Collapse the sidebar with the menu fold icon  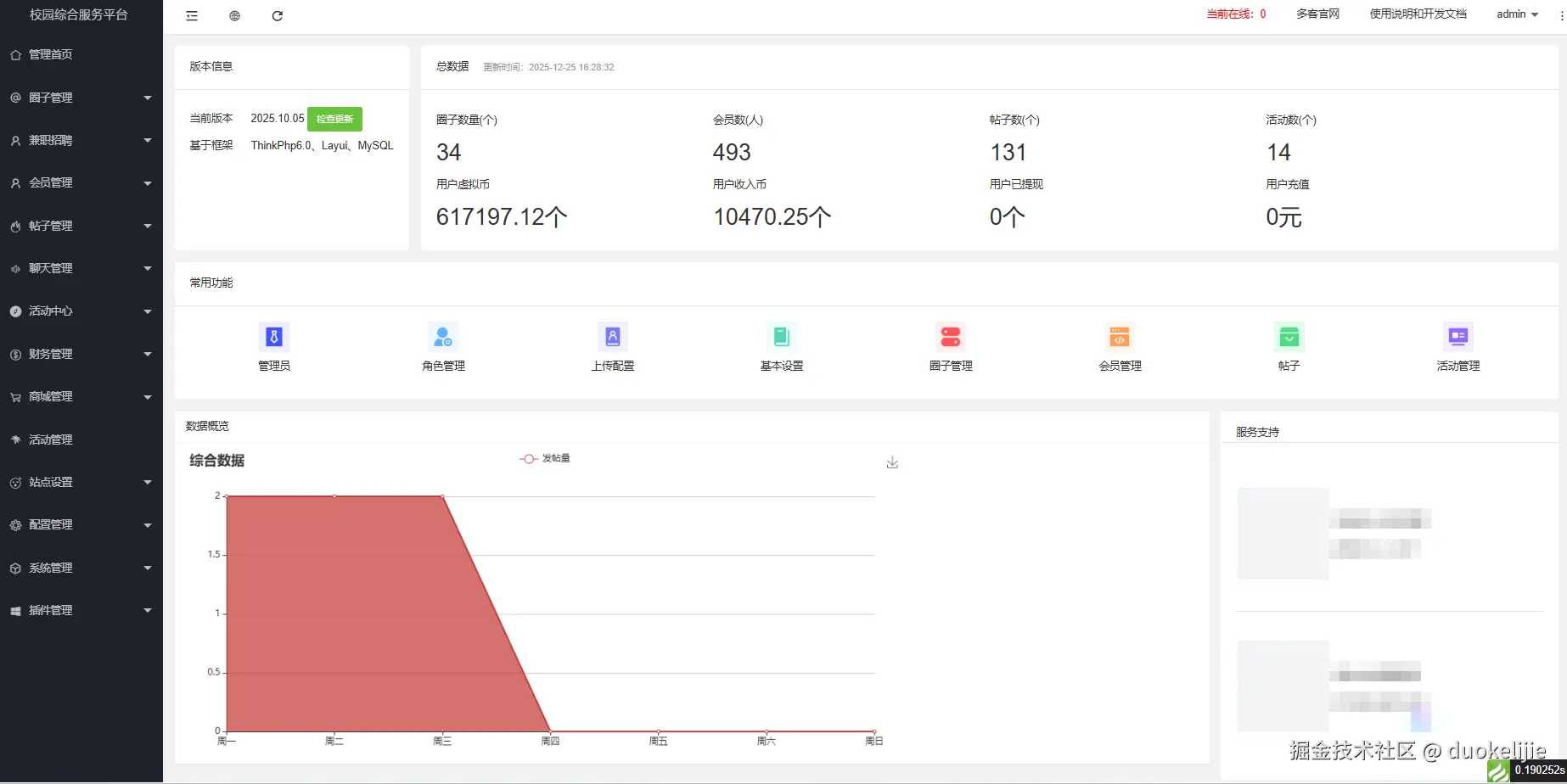click(x=192, y=16)
